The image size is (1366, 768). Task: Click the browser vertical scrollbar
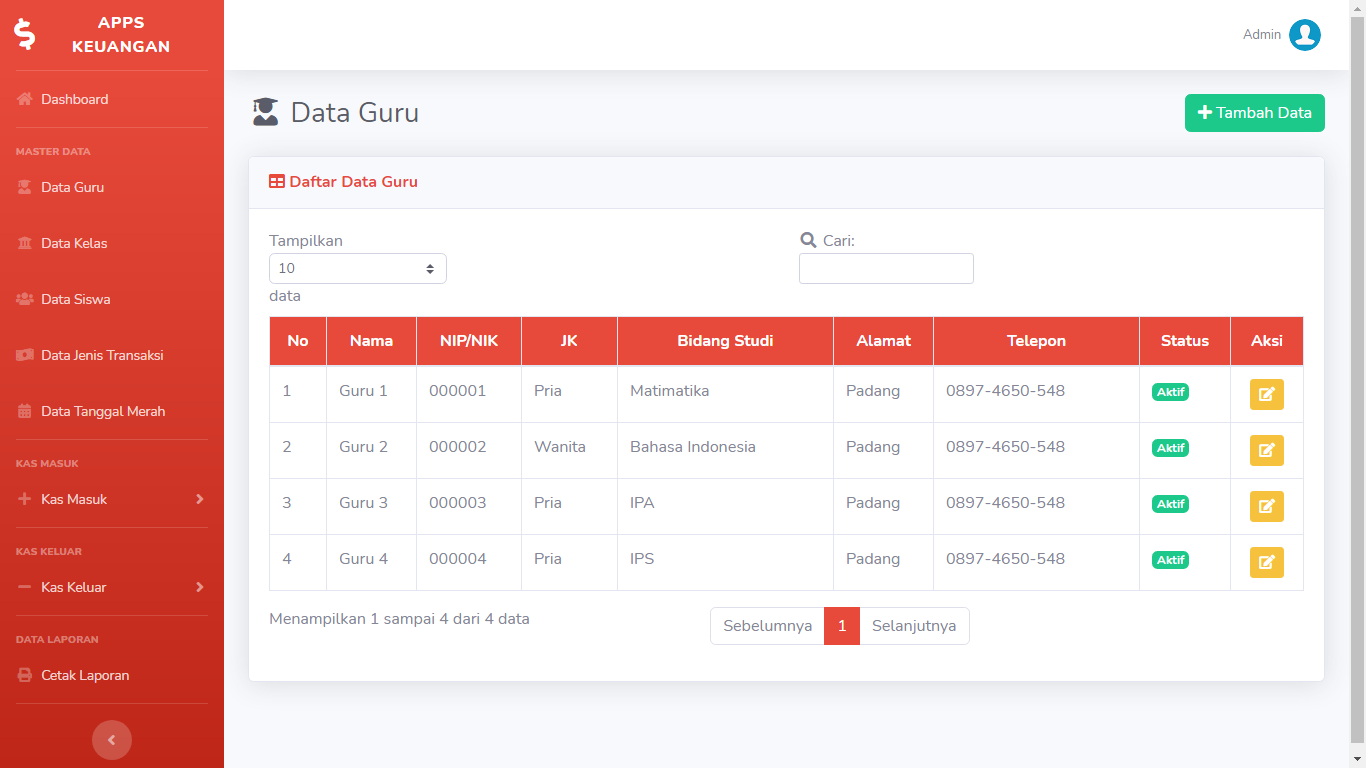[x=1357, y=380]
